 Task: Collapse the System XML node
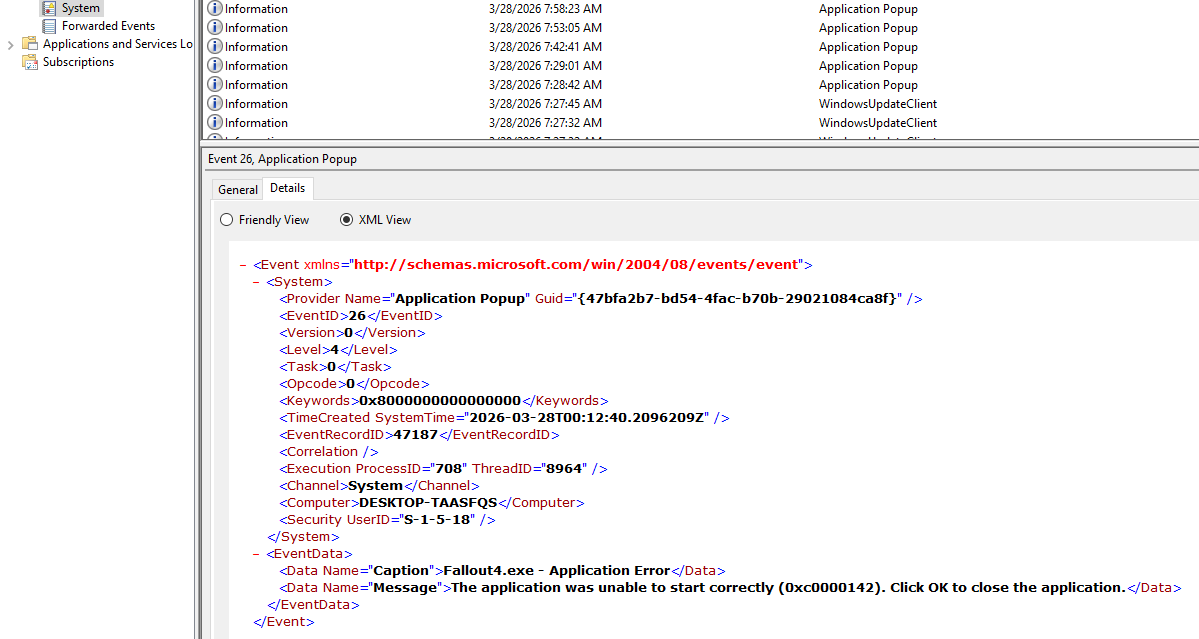point(257,282)
